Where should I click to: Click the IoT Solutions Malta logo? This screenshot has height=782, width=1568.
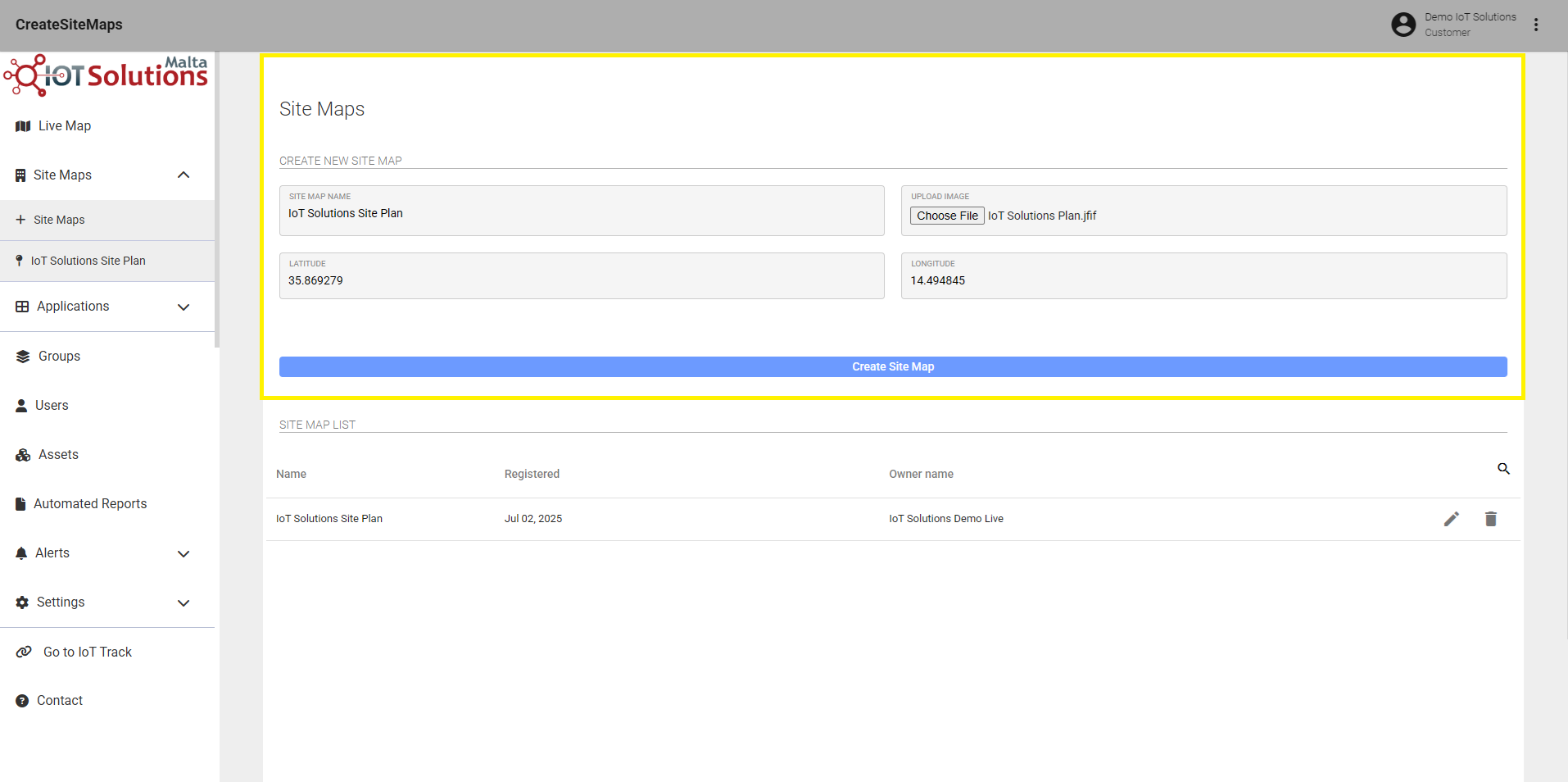[x=106, y=75]
